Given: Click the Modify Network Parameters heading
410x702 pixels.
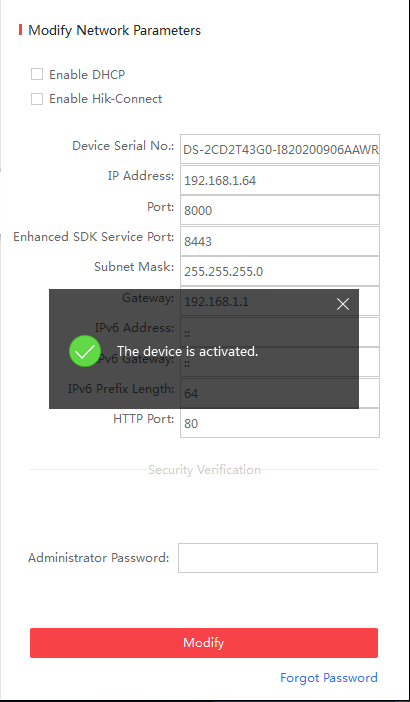Looking at the screenshot, I should coord(115,30).
